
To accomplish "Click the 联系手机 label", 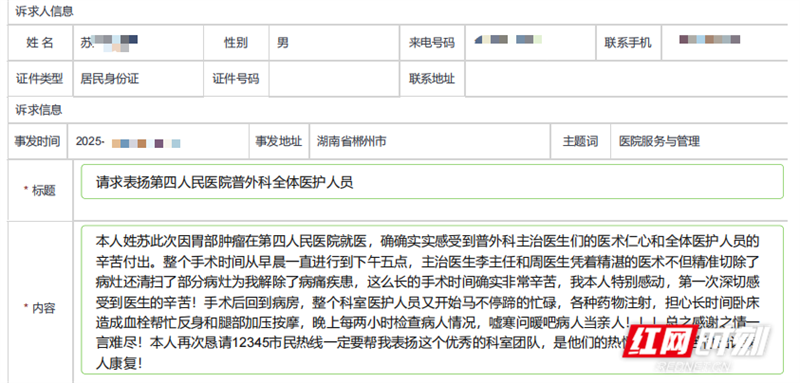I will point(628,43).
